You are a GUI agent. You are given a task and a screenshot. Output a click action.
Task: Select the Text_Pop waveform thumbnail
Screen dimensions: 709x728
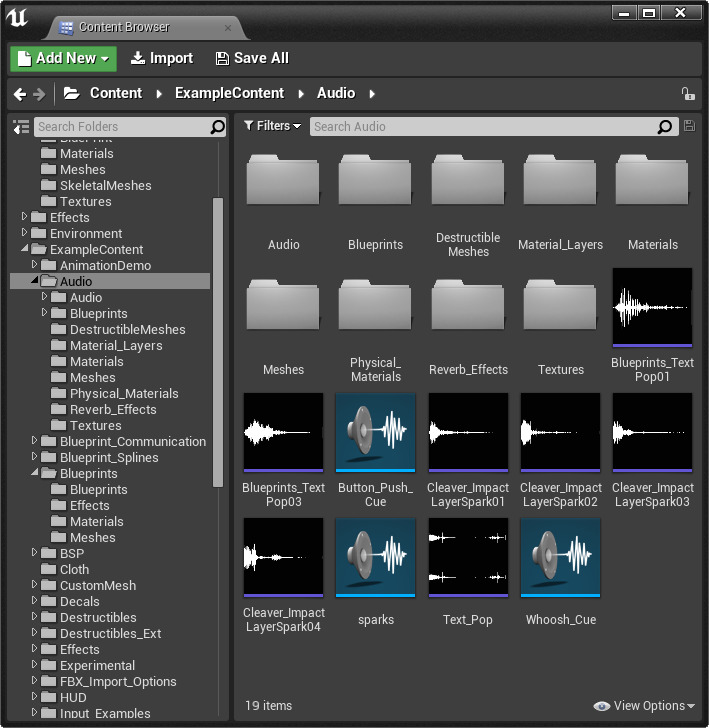(468, 557)
